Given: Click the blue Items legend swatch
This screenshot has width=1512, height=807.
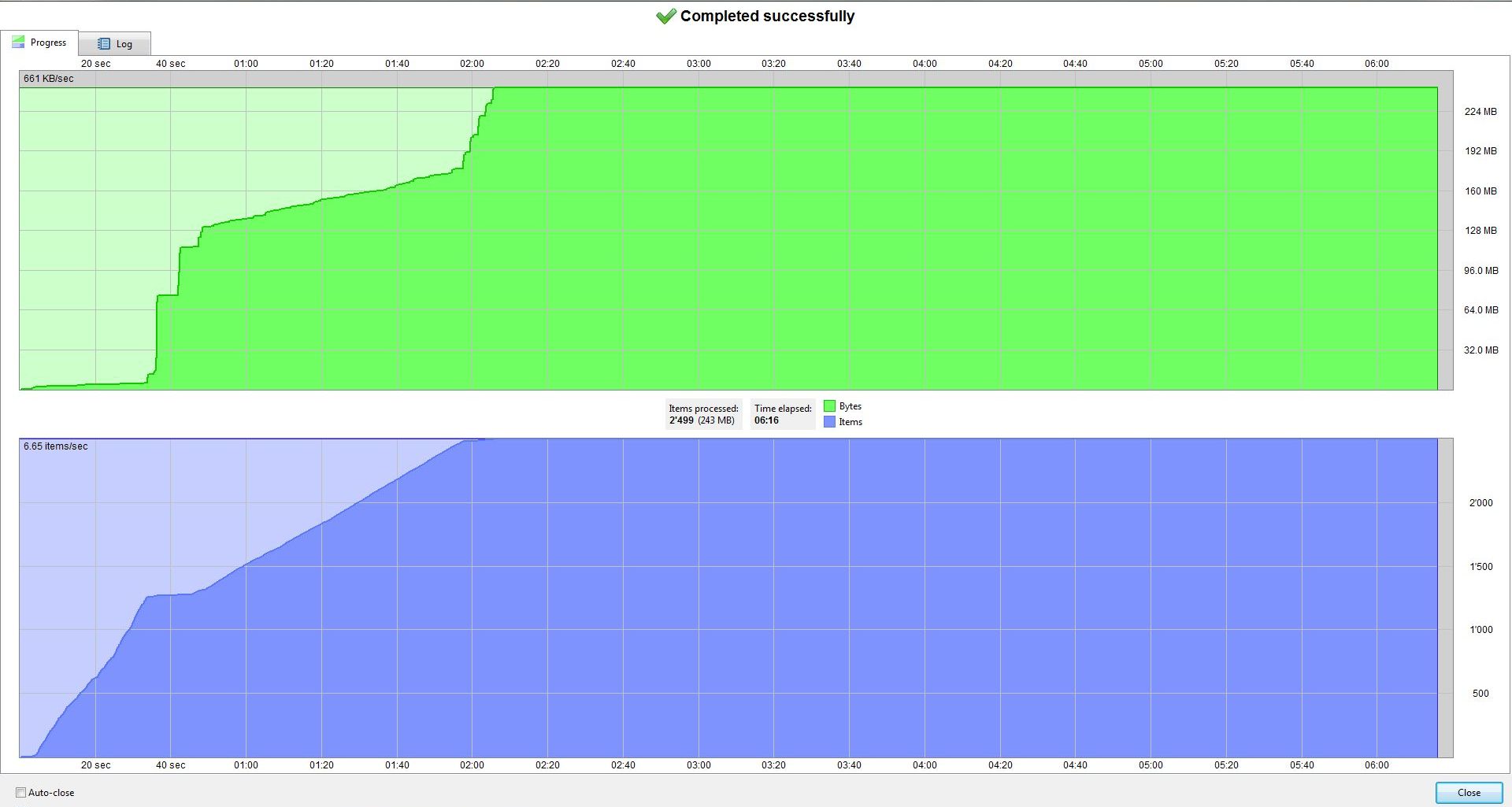Looking at the screenshot, I should [x=829, y=422].
